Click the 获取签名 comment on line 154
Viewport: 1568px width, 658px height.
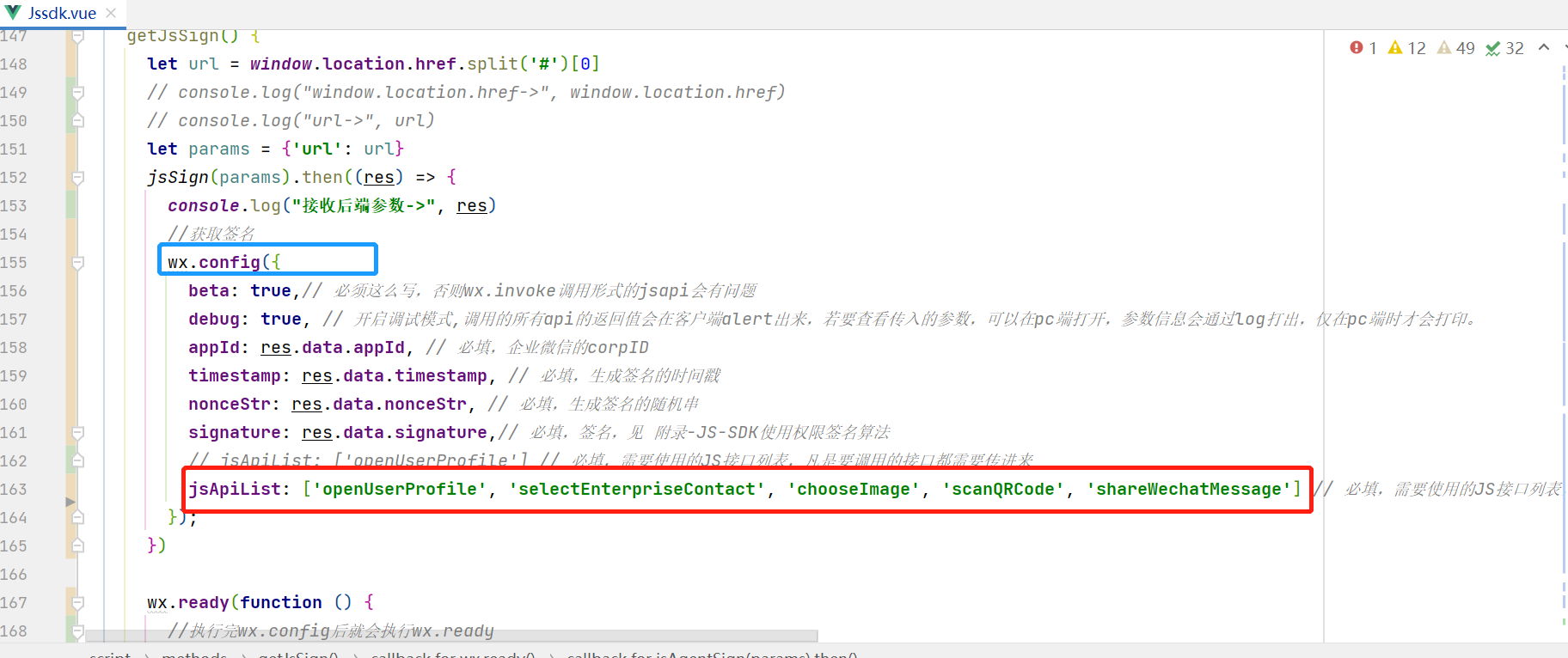pyautogui.click(x=211, y=234)
